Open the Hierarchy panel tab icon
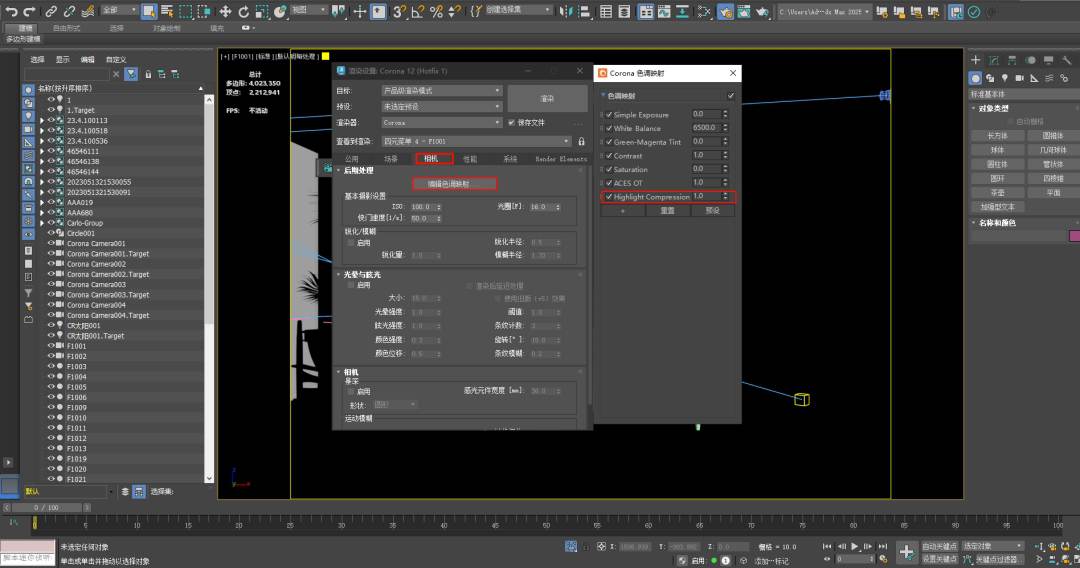The width and height of the screenshot is (1080, 568). [x=1012, y=61]
